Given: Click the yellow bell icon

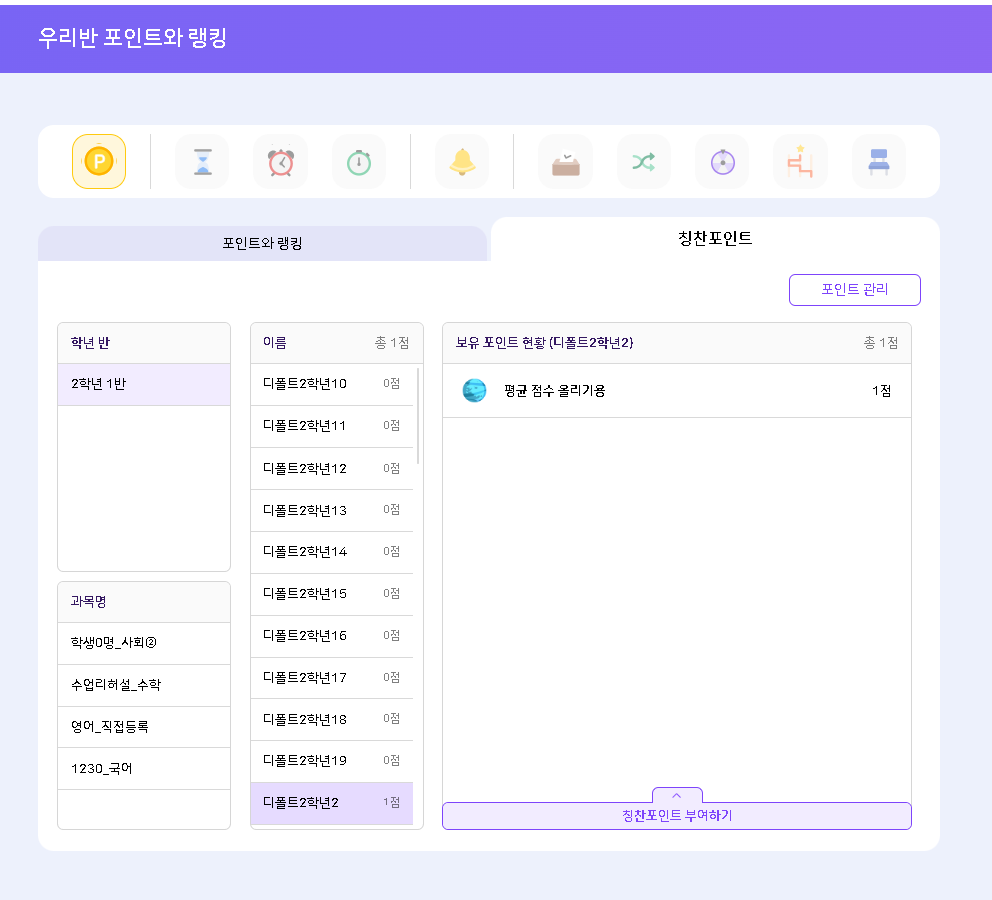Looking at the screenshot, I should coord(462,162).
